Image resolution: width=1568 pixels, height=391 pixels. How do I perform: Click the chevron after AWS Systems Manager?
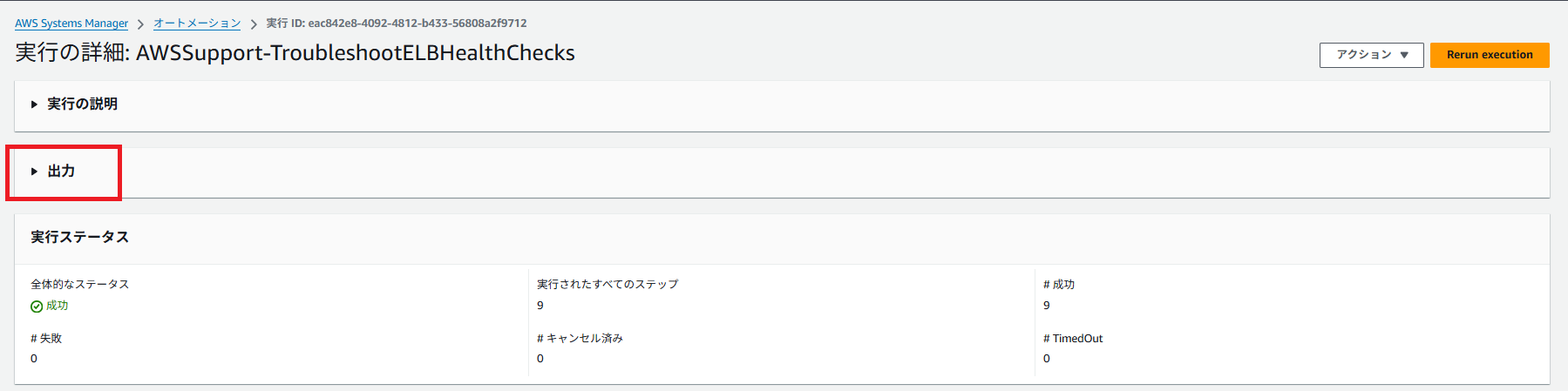140,24
